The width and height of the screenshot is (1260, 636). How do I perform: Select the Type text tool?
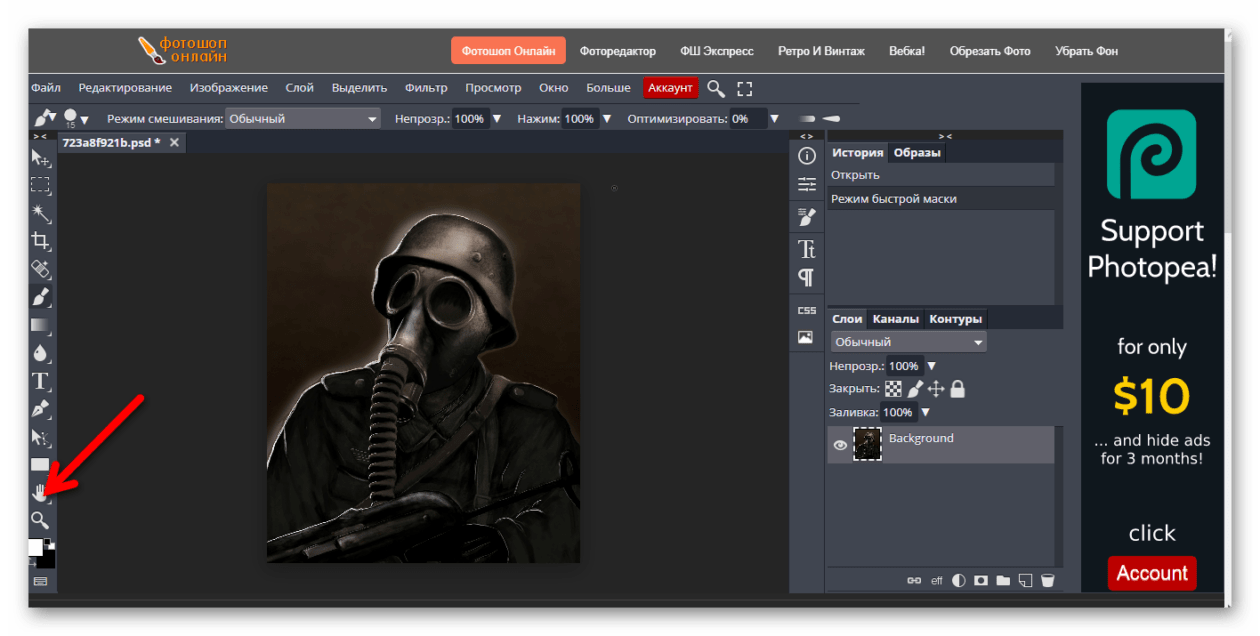point(40,381)
